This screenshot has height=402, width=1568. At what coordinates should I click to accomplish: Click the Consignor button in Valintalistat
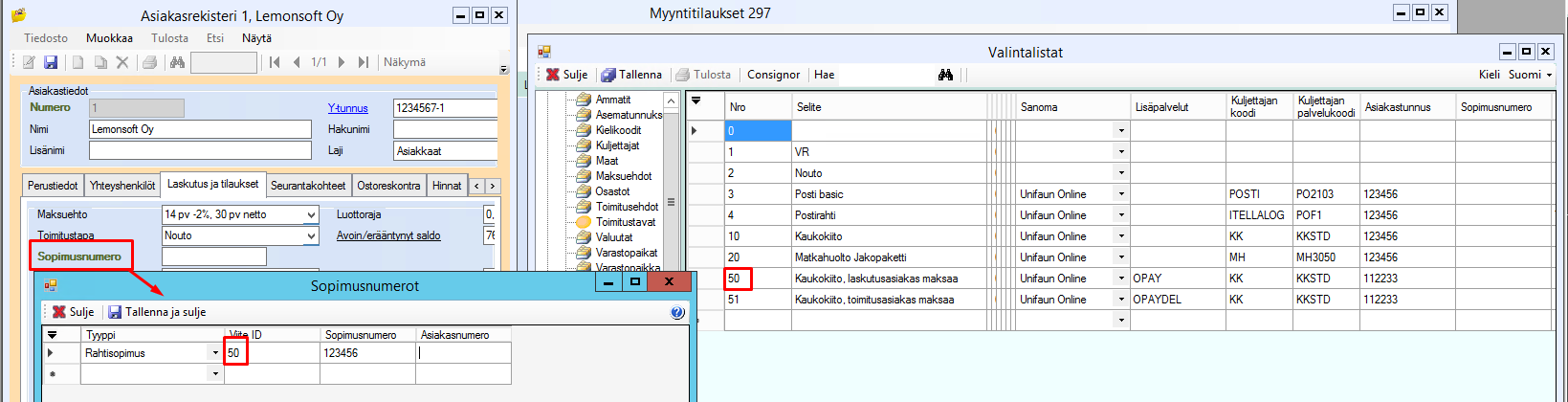[773, 75]
